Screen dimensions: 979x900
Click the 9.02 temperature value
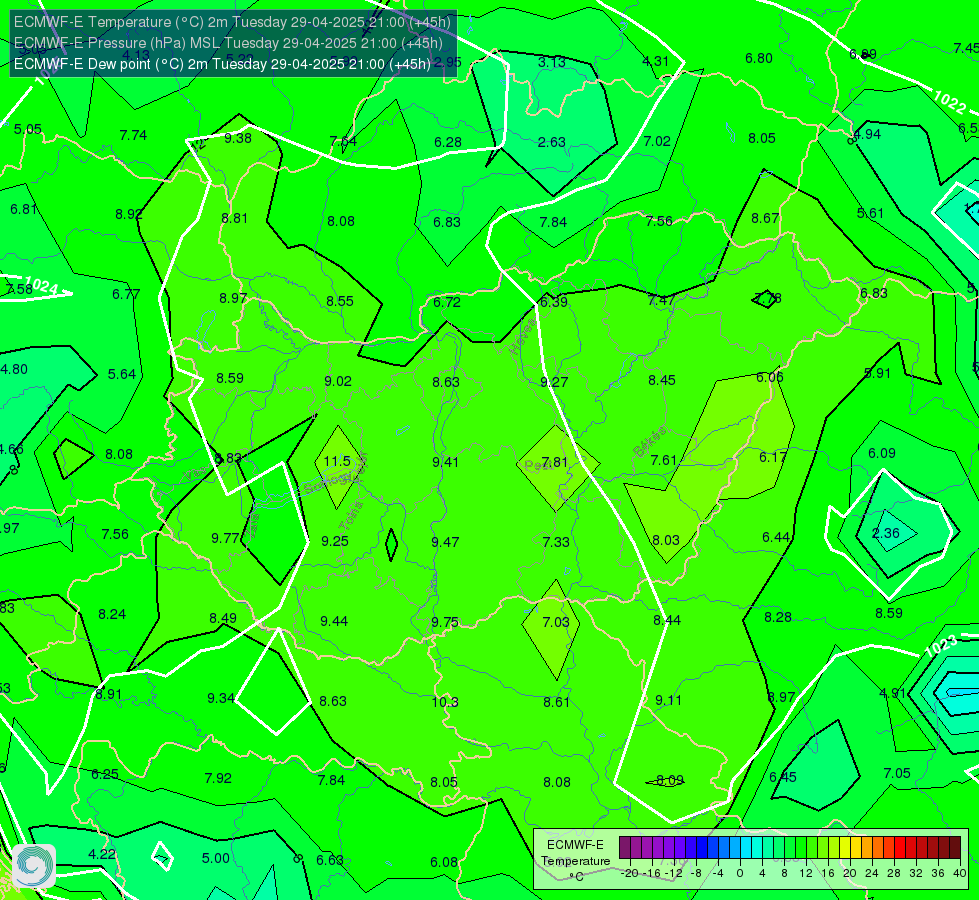(338, 381)
